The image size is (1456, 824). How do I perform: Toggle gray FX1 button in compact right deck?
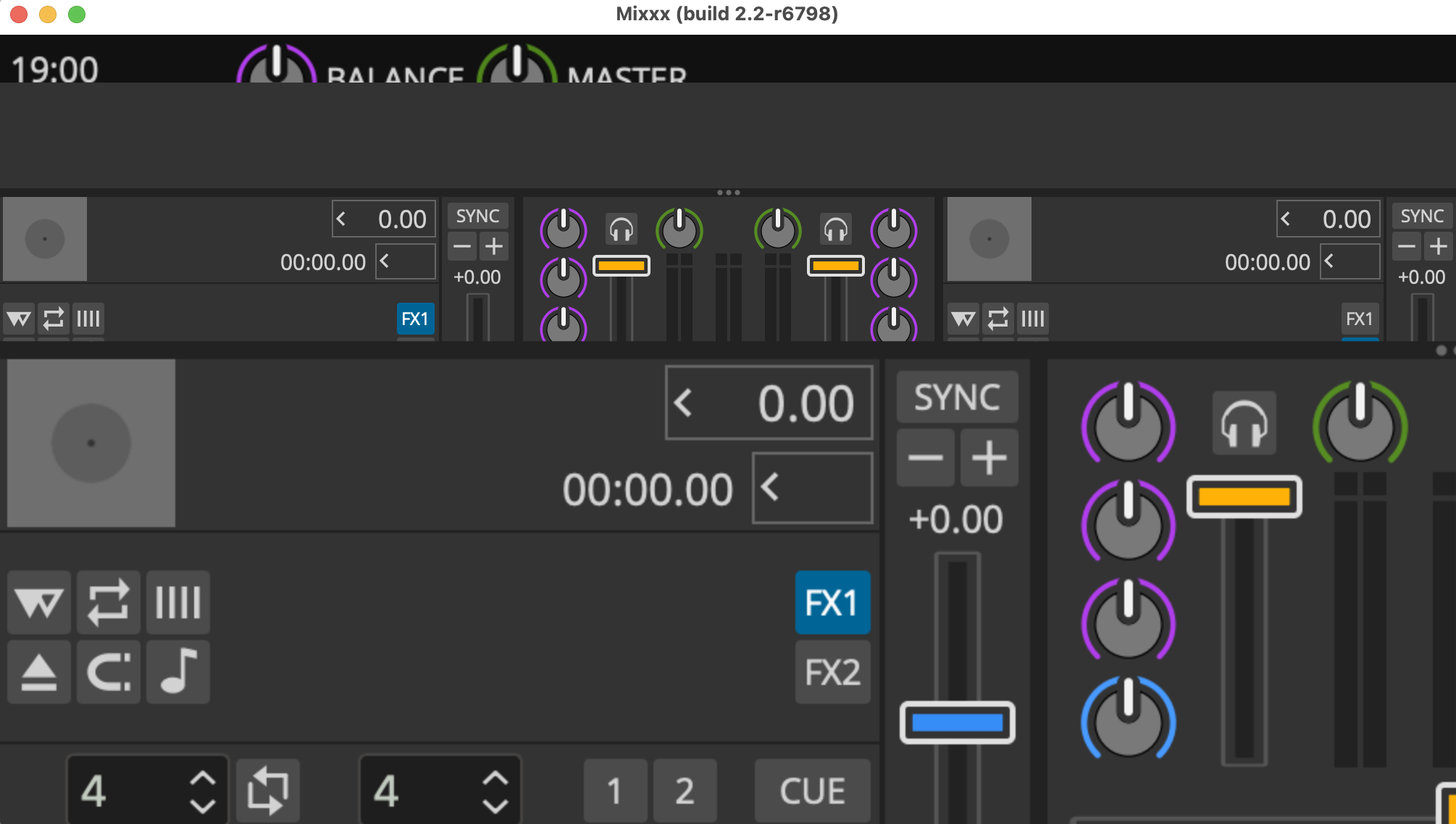(1360, 319)
